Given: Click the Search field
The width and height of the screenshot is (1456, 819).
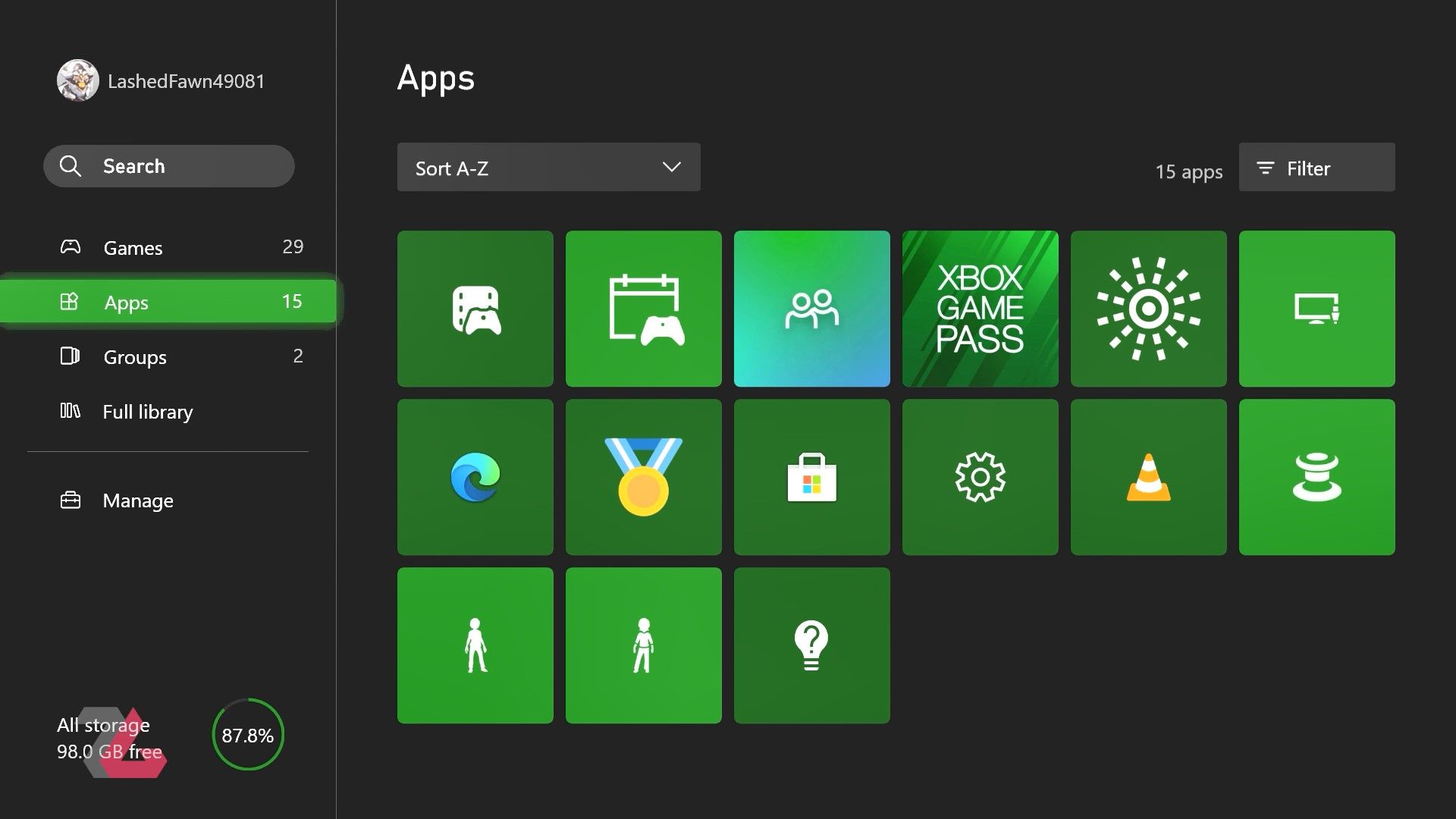Looking at the screenshot, I should point(168,166).
